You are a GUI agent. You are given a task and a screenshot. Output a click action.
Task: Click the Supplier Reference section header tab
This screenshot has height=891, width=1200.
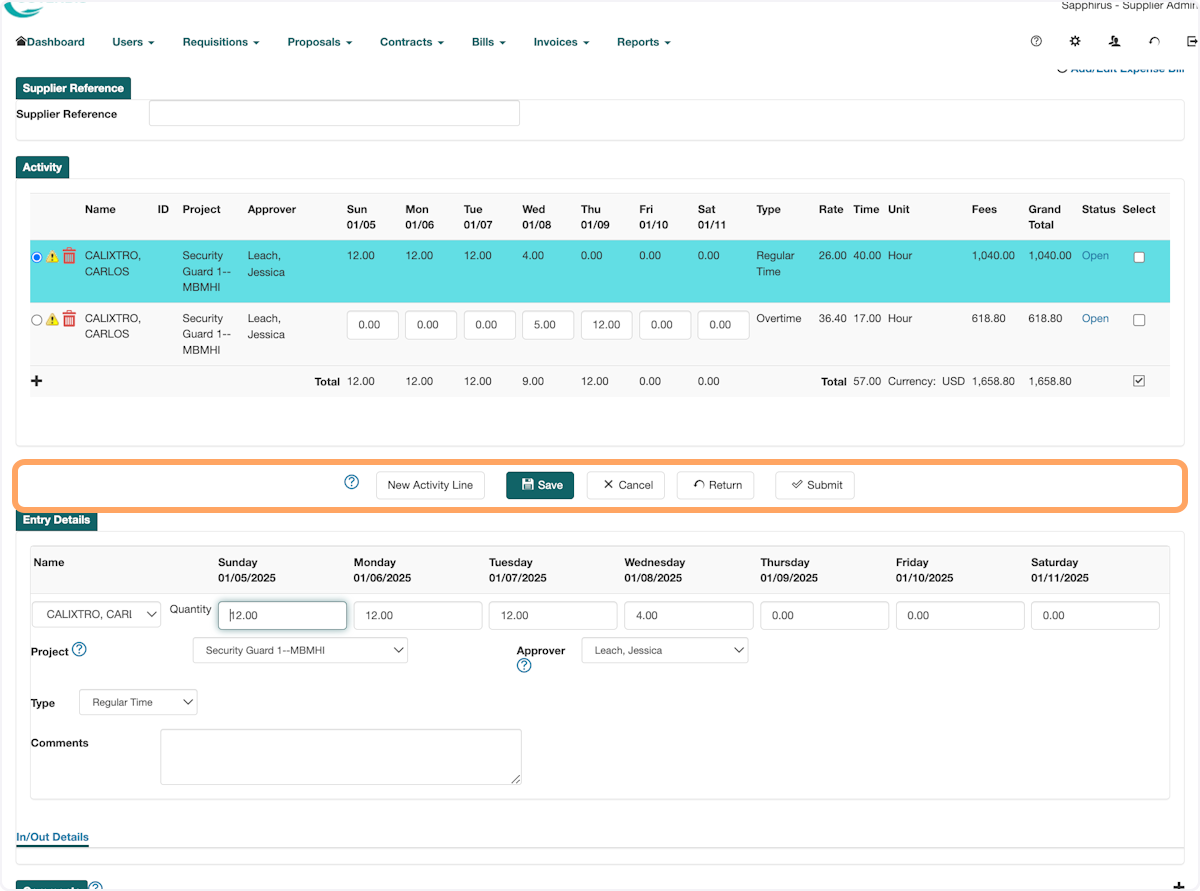[73, 88]
